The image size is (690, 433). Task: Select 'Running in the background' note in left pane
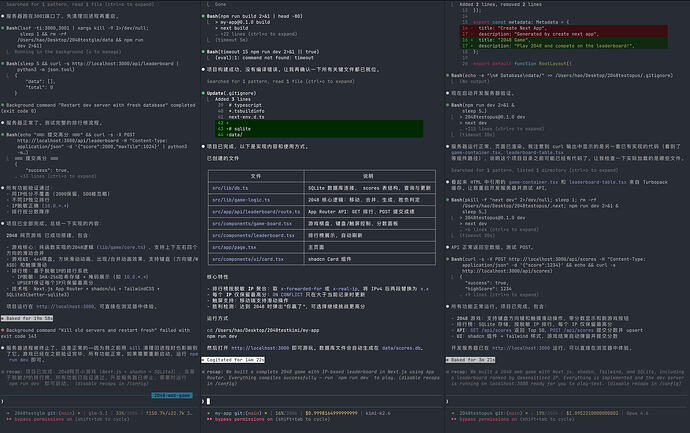68,52
